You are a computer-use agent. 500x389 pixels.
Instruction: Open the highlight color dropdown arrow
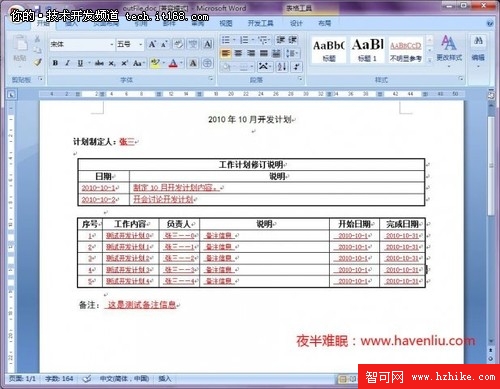pyautogui.click(x=164, y=63)
